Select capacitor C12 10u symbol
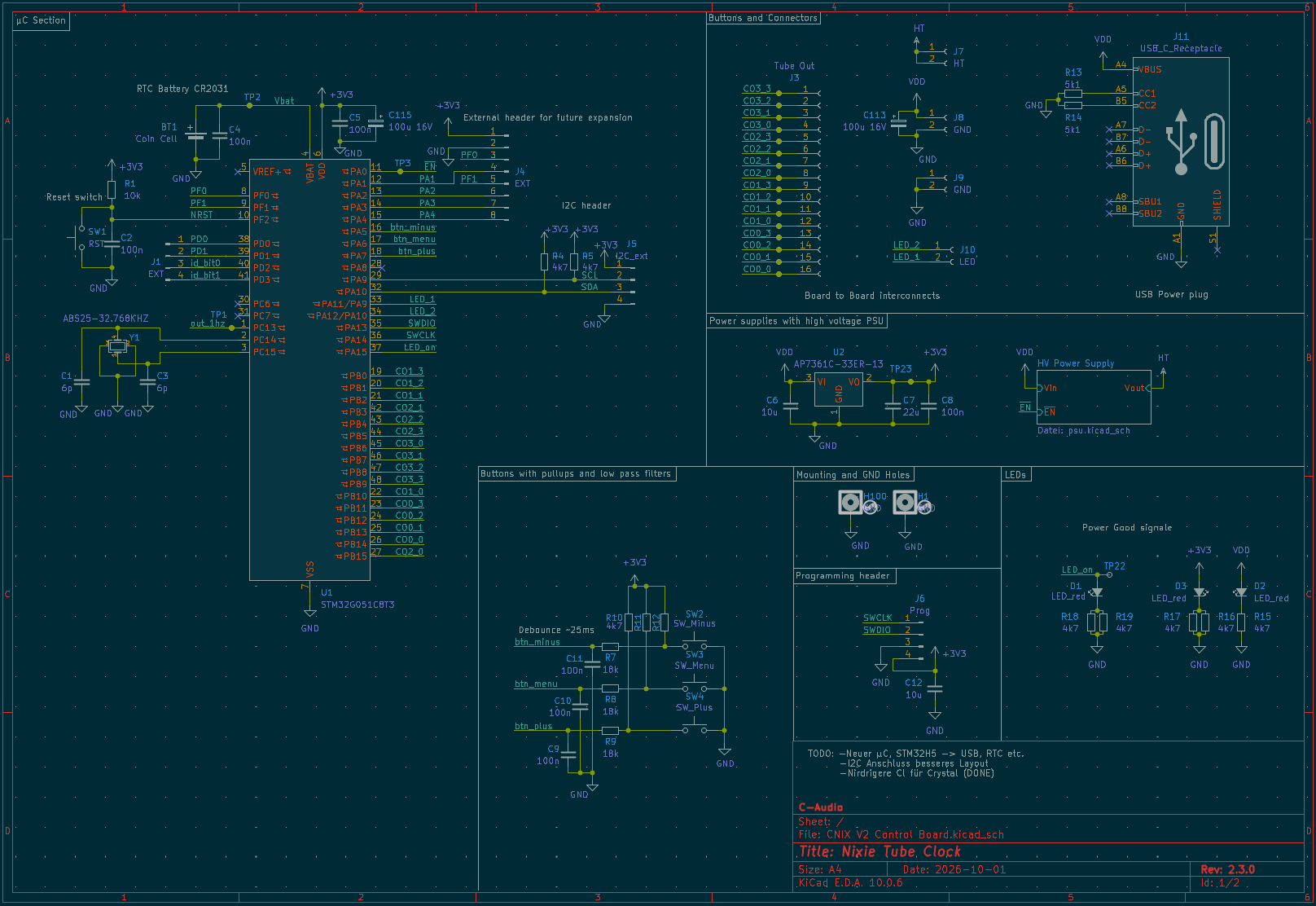Screen dimensions: 1316x906 tap(935, 688)
